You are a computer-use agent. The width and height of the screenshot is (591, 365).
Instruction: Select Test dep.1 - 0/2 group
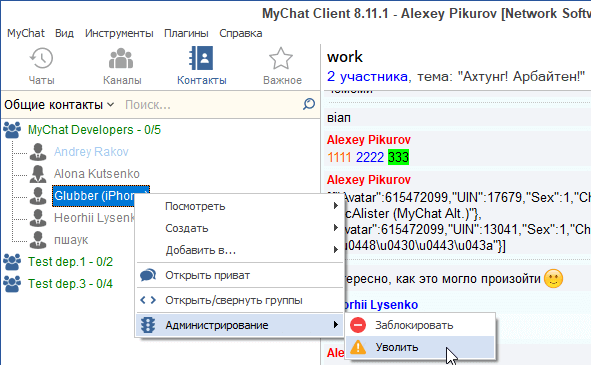70,262
